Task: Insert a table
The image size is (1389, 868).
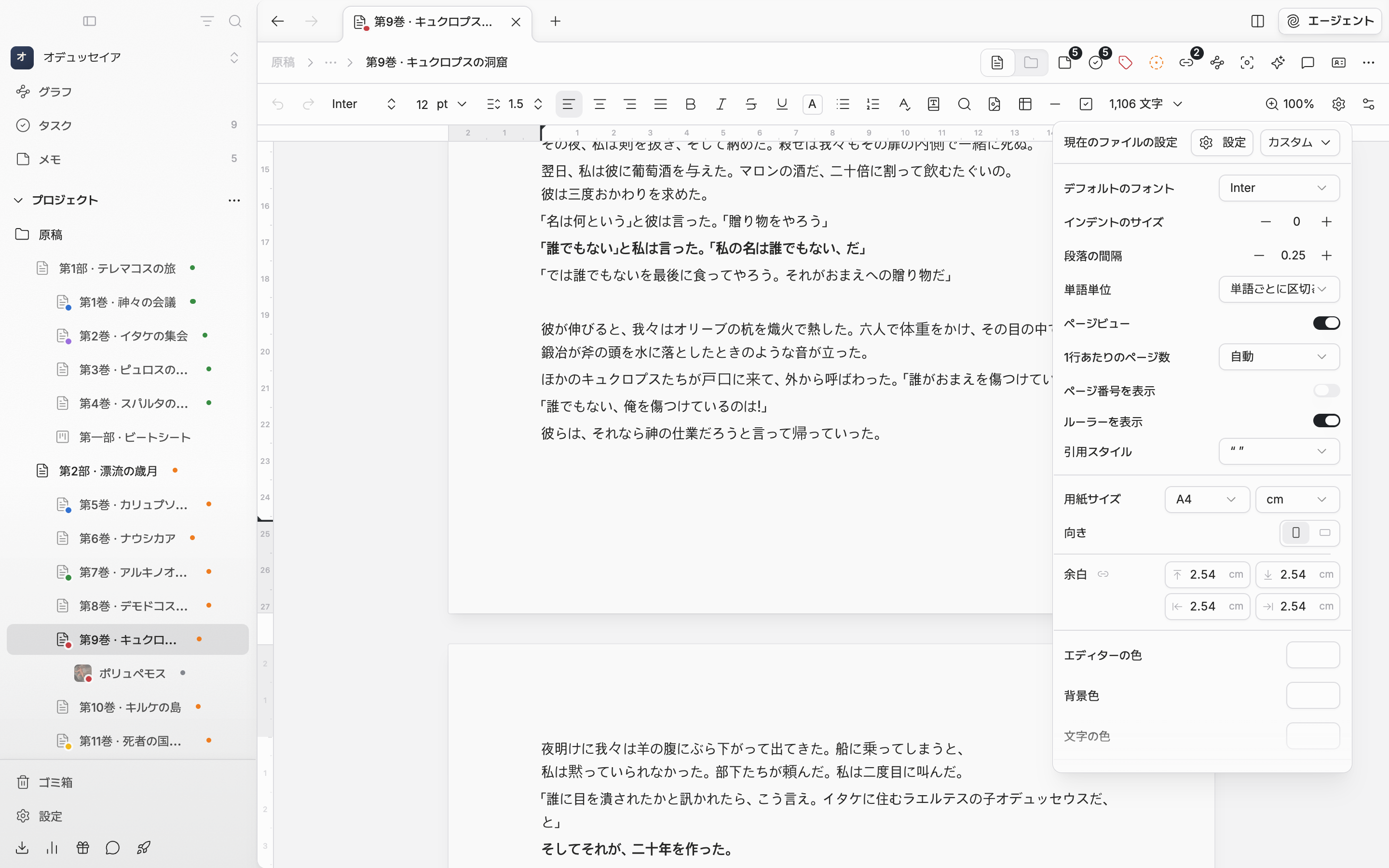Action: [1025, 104]
